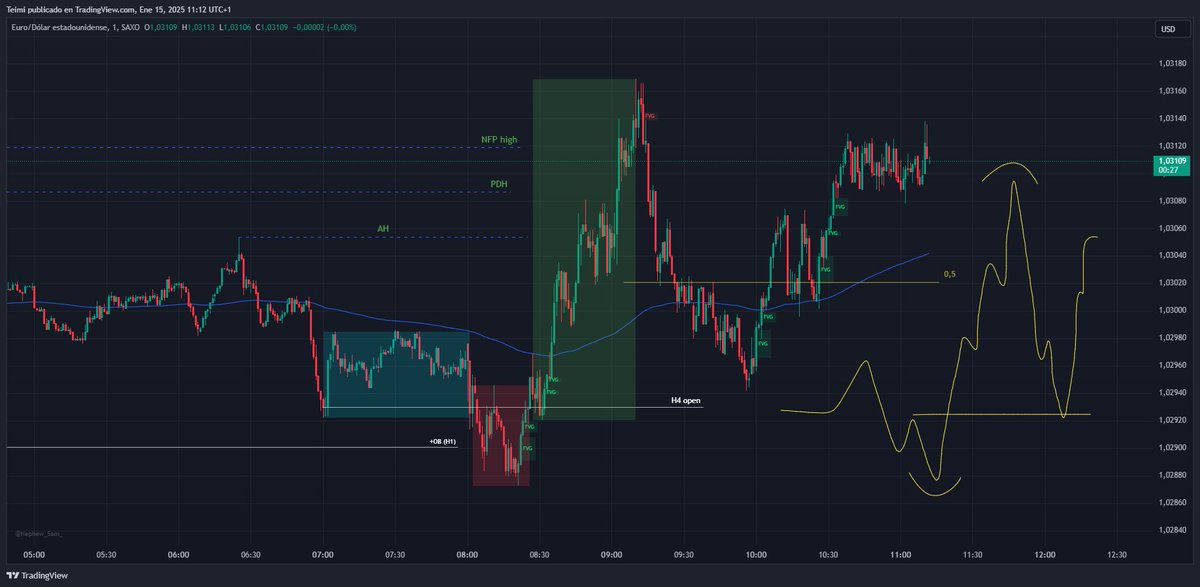1200x587 pixels.
Task: Click time axis label 05:30
Action: (x=106, y=554)
